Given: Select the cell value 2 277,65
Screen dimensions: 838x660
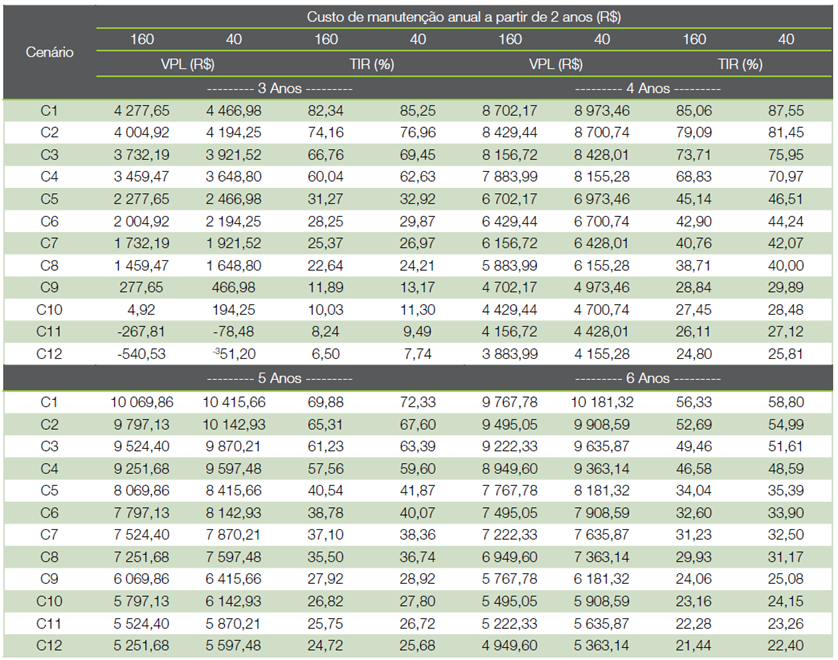Looking at the screenshot, I should [142, 199].
